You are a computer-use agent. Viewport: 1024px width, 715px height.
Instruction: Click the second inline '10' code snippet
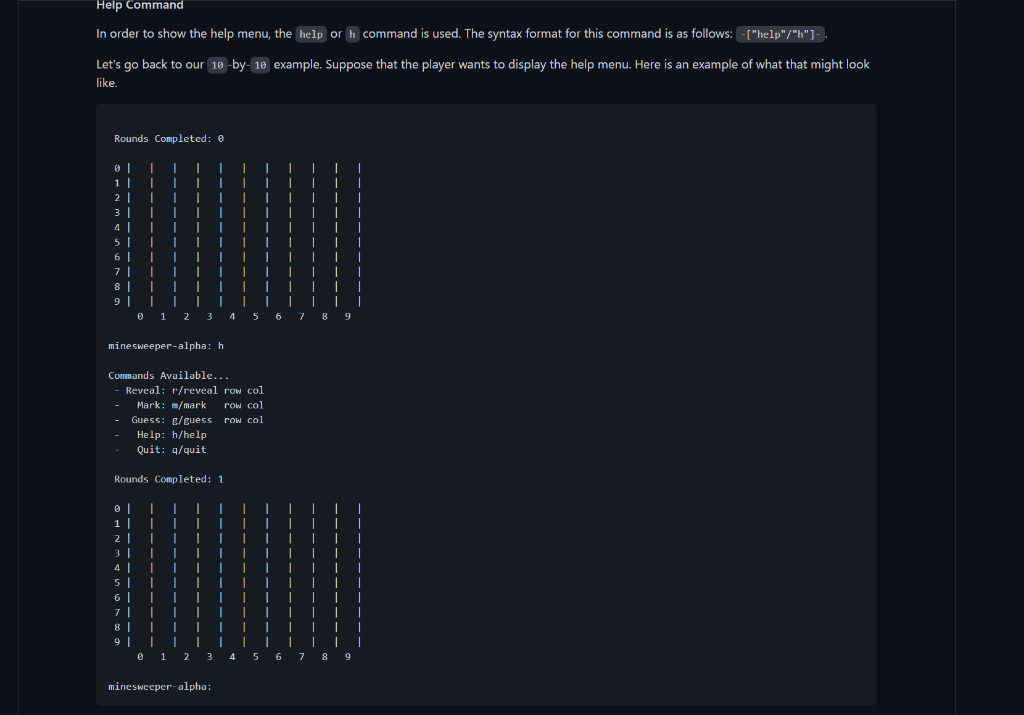[260, 65]
